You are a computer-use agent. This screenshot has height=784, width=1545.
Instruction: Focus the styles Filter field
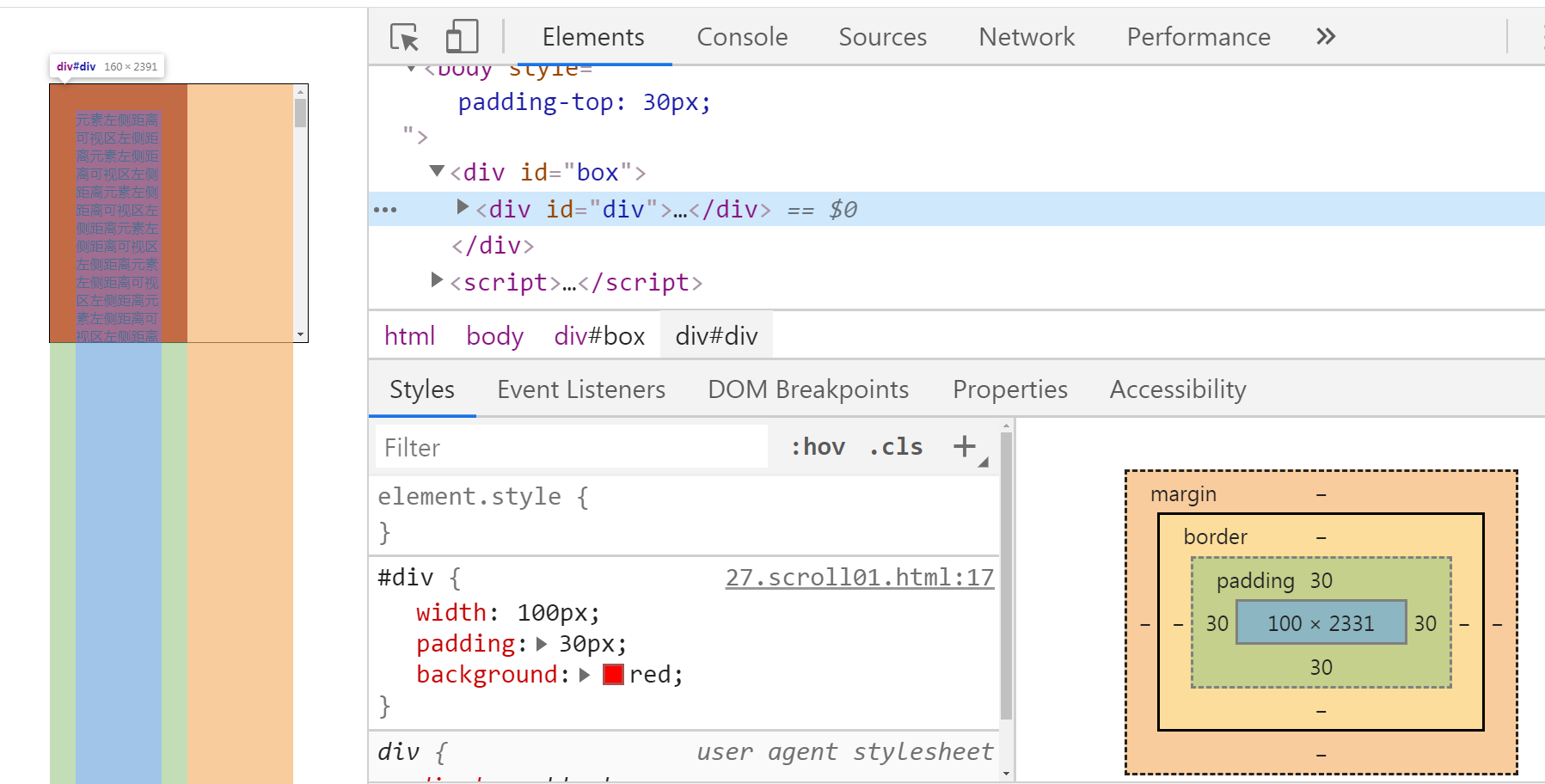[572, 447]
